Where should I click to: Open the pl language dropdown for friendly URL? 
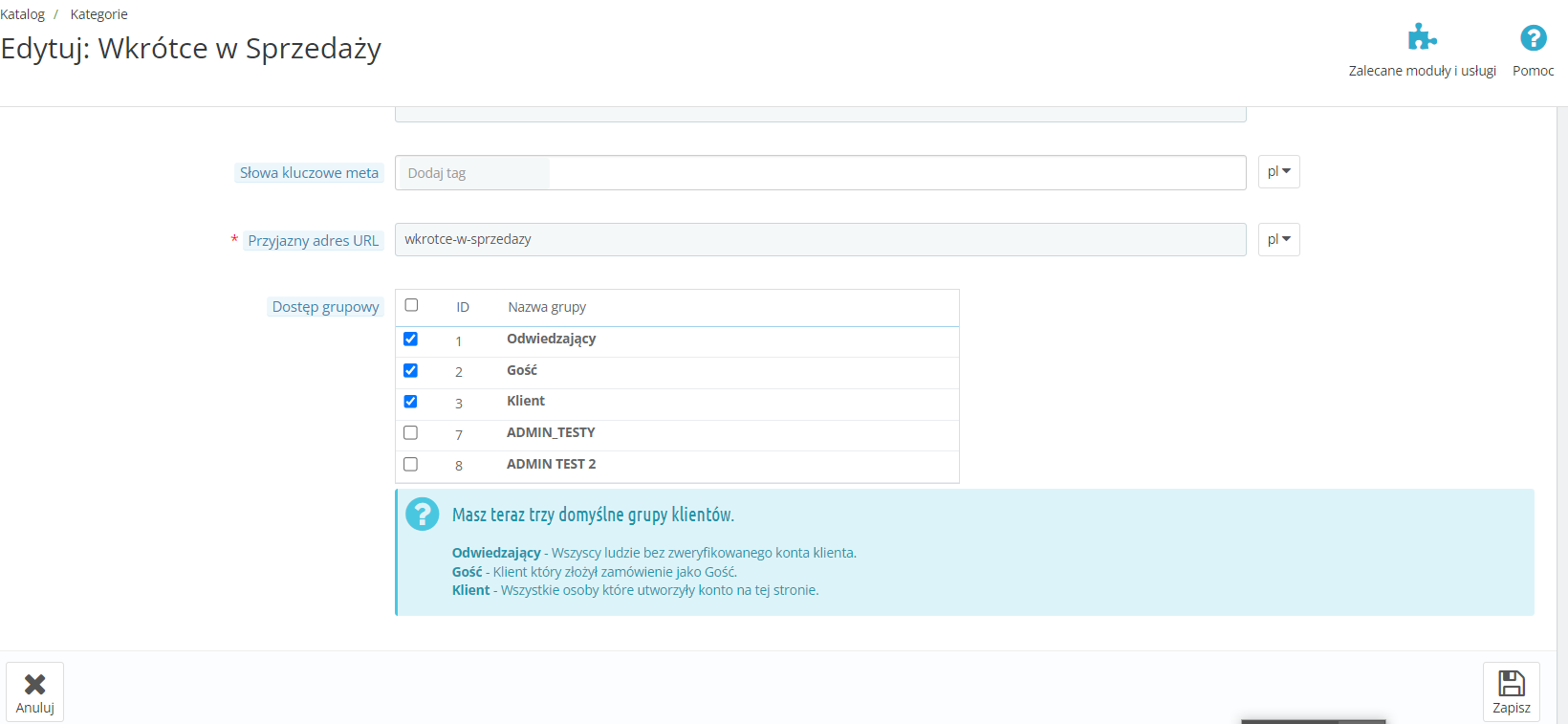point(1278,239)
